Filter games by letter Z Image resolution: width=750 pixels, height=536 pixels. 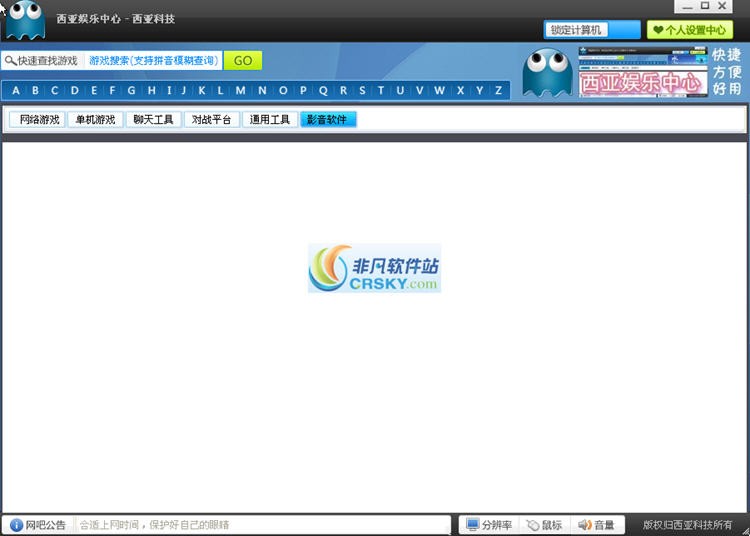click(498, 90)
